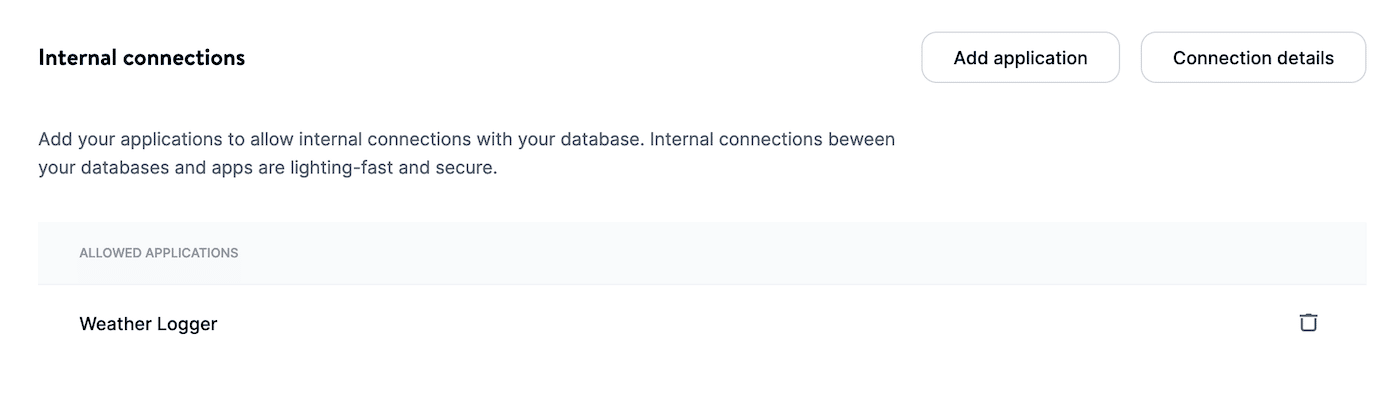Click the 'ALLOWED APPLICATIONS' label text
This screenshot has width=1400, height=403.
(x=159, y=253)
